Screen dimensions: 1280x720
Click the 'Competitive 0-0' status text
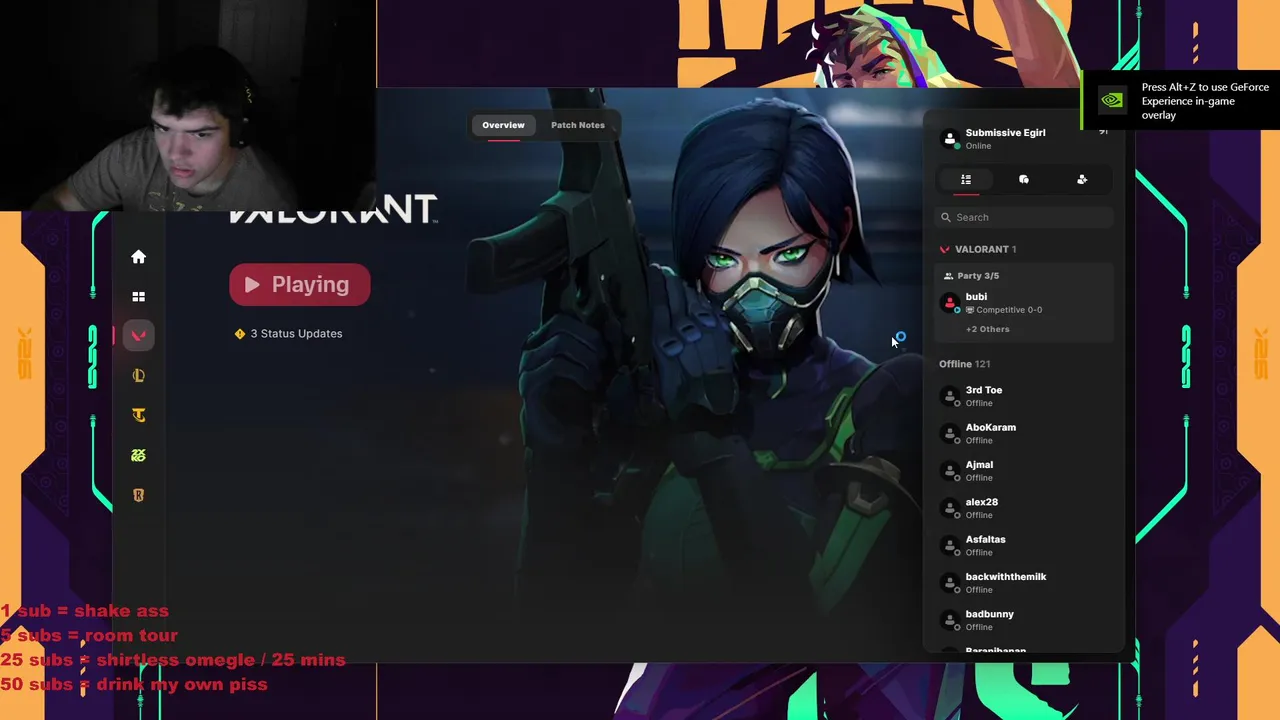(1009, 310)
